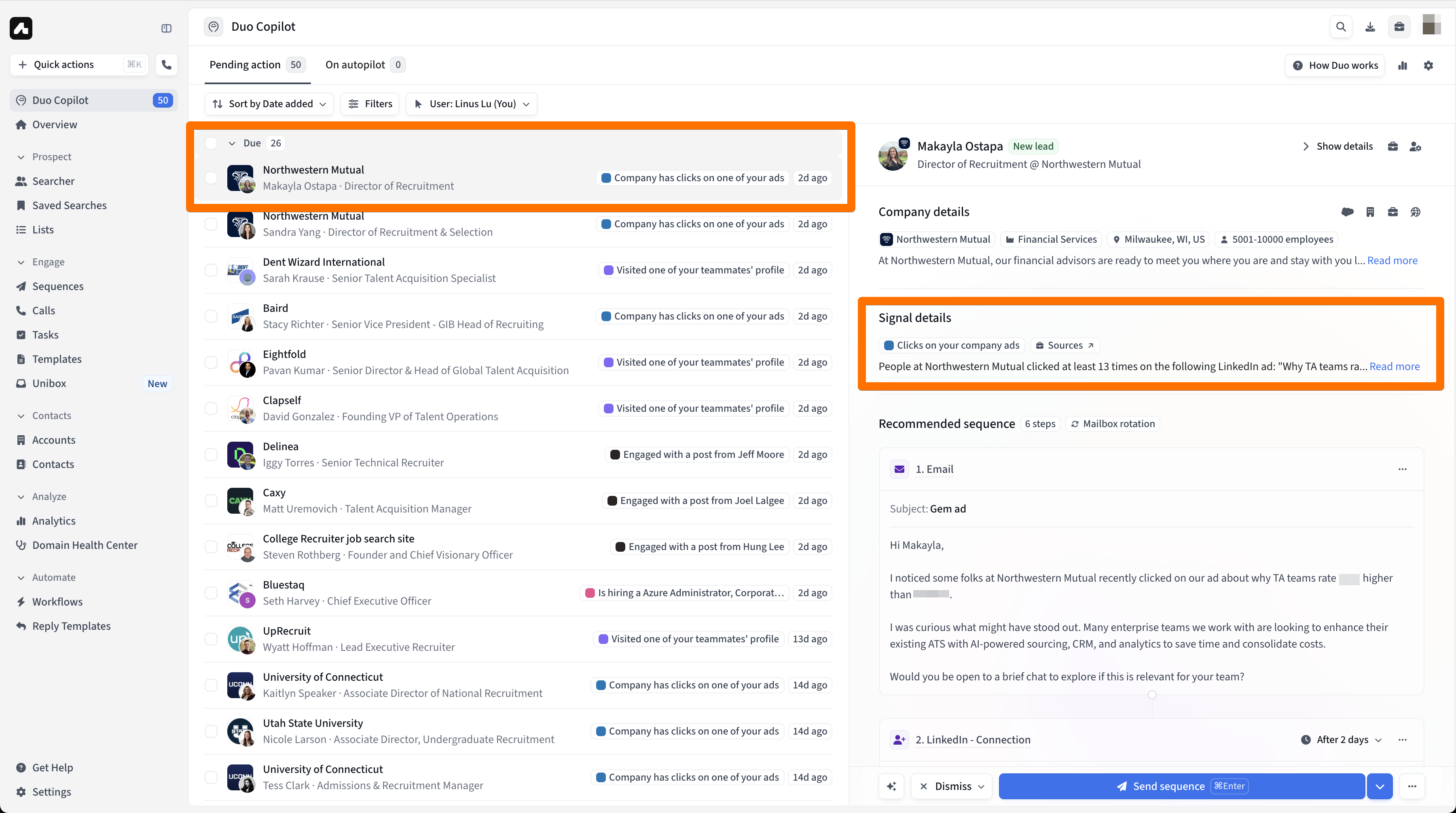Click the AI sparkle icon left of Dismiss

coord(891,786)
